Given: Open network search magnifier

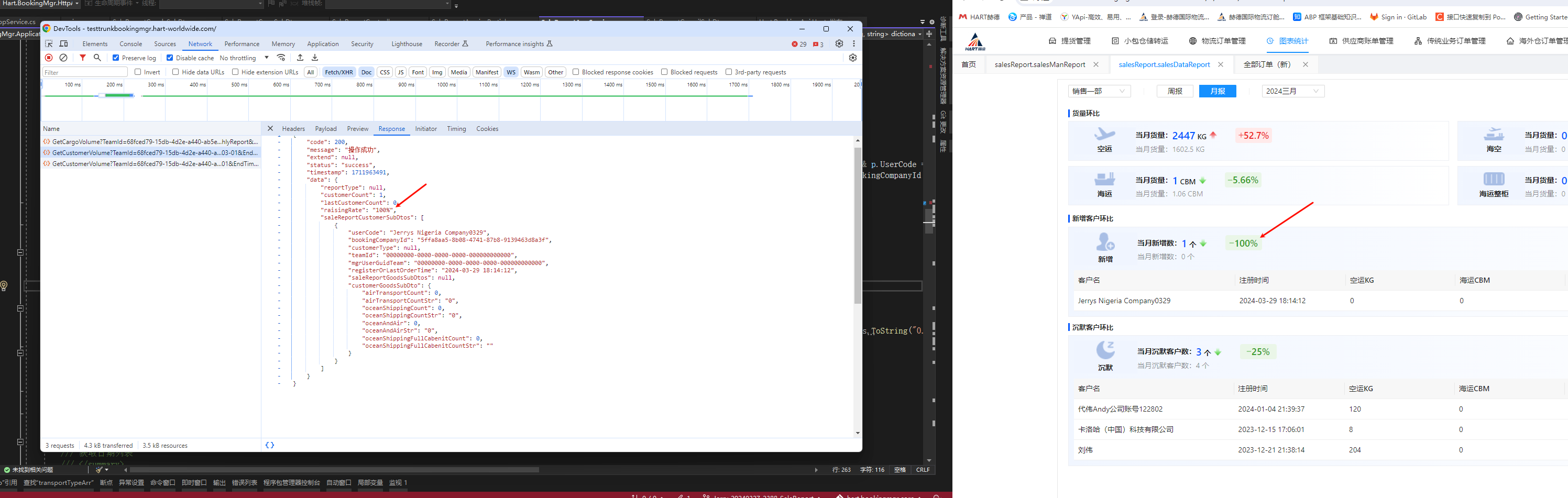Looking at the screenshot, I should 97,58.
